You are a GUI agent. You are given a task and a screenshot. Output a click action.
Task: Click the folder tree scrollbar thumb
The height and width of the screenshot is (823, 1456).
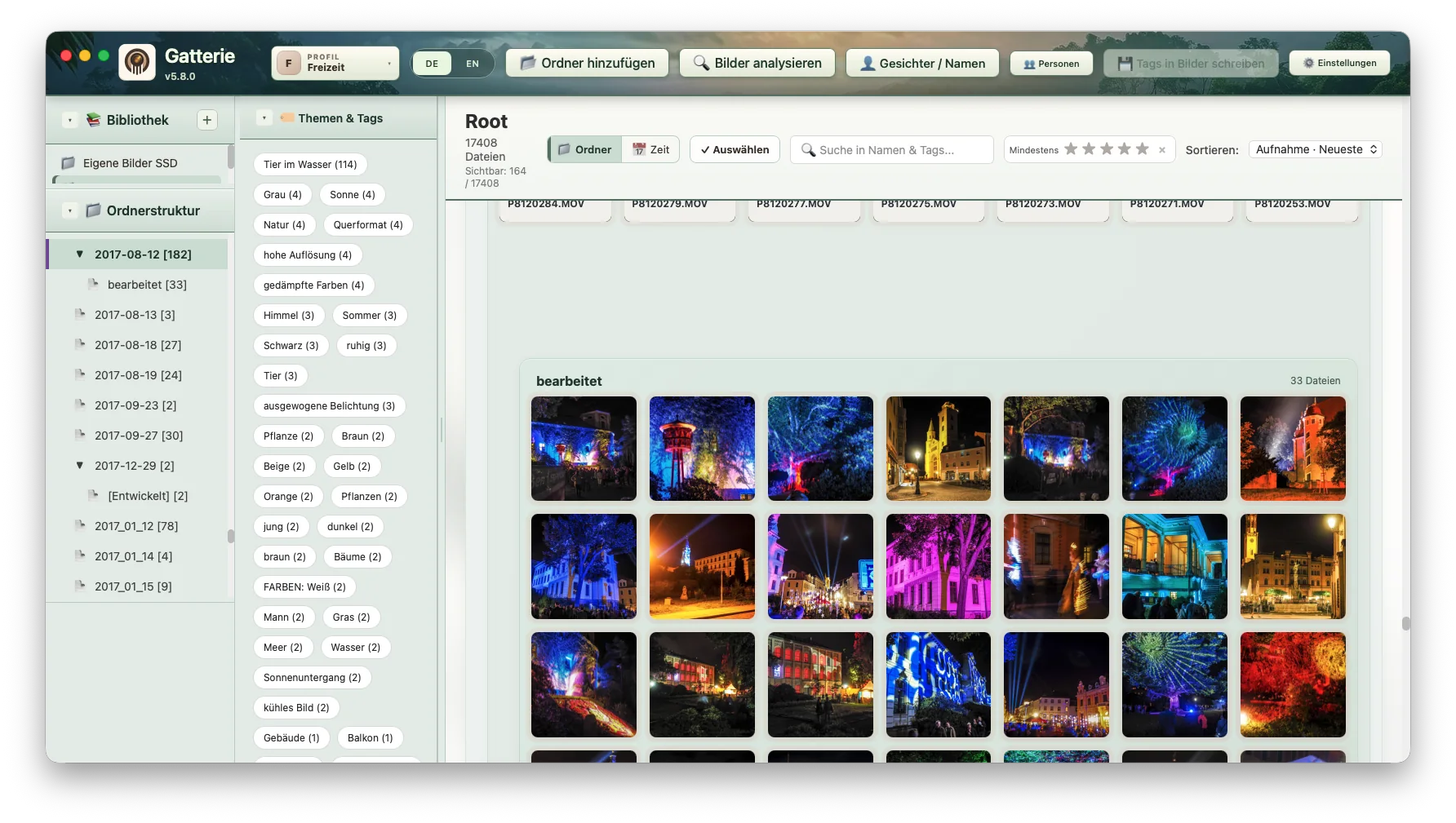(231, 536)
